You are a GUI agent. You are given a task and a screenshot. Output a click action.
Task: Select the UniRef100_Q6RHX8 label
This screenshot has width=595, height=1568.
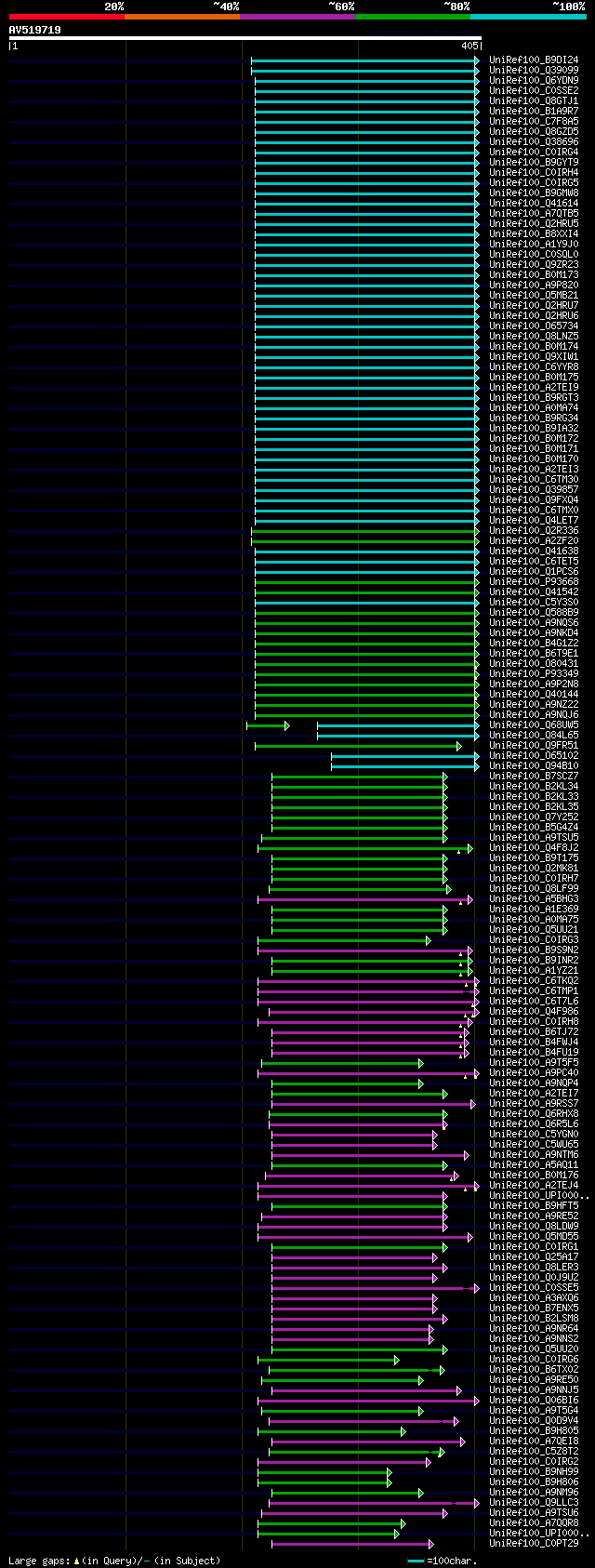pos(534,1113)
